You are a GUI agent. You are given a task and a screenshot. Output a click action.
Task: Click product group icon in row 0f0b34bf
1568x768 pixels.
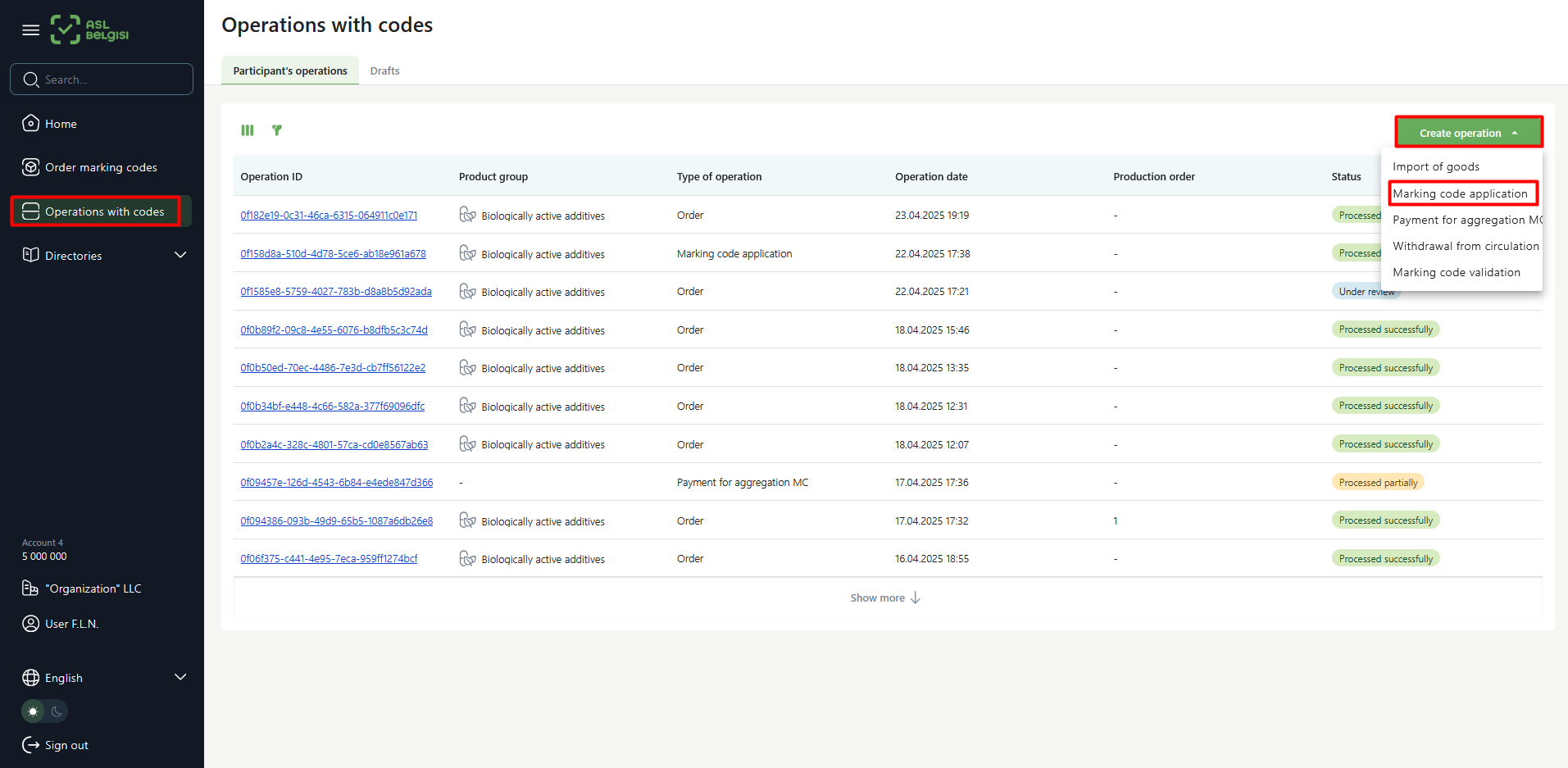tap(467, 406)
